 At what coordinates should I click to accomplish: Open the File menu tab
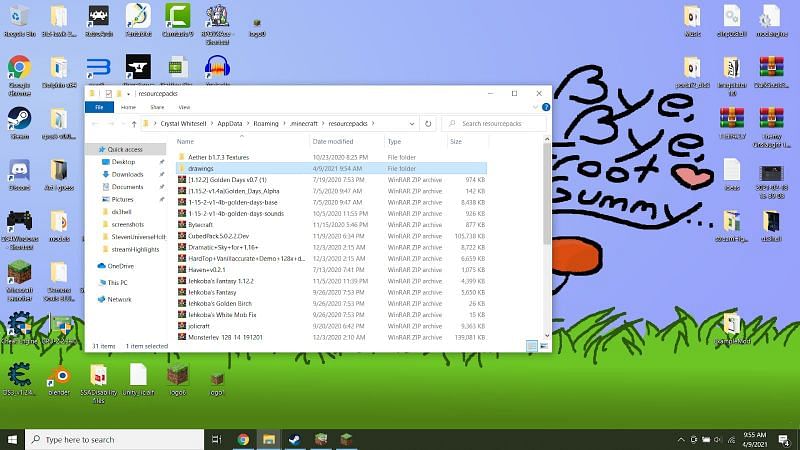[x=99, y=107]
